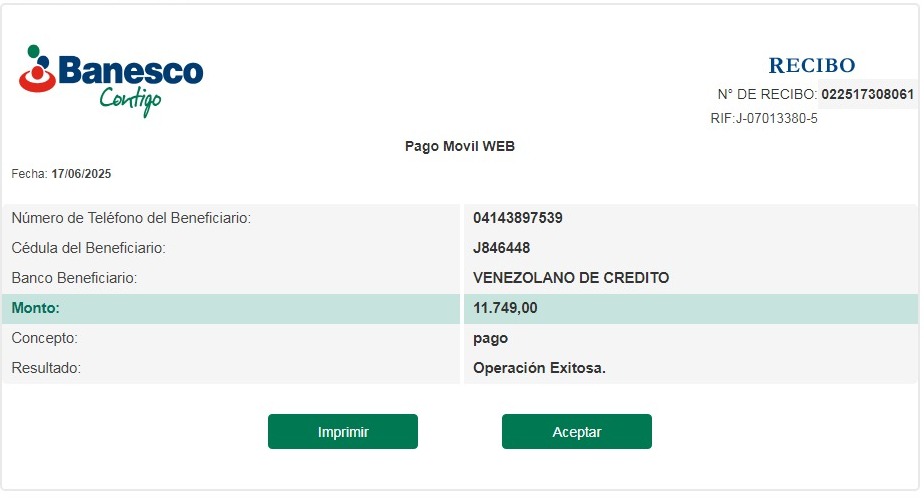Viewport: 924px width, 499px height.
Task: Click the RIF J-07013380-5 text
Action: [x=763, y=119]
